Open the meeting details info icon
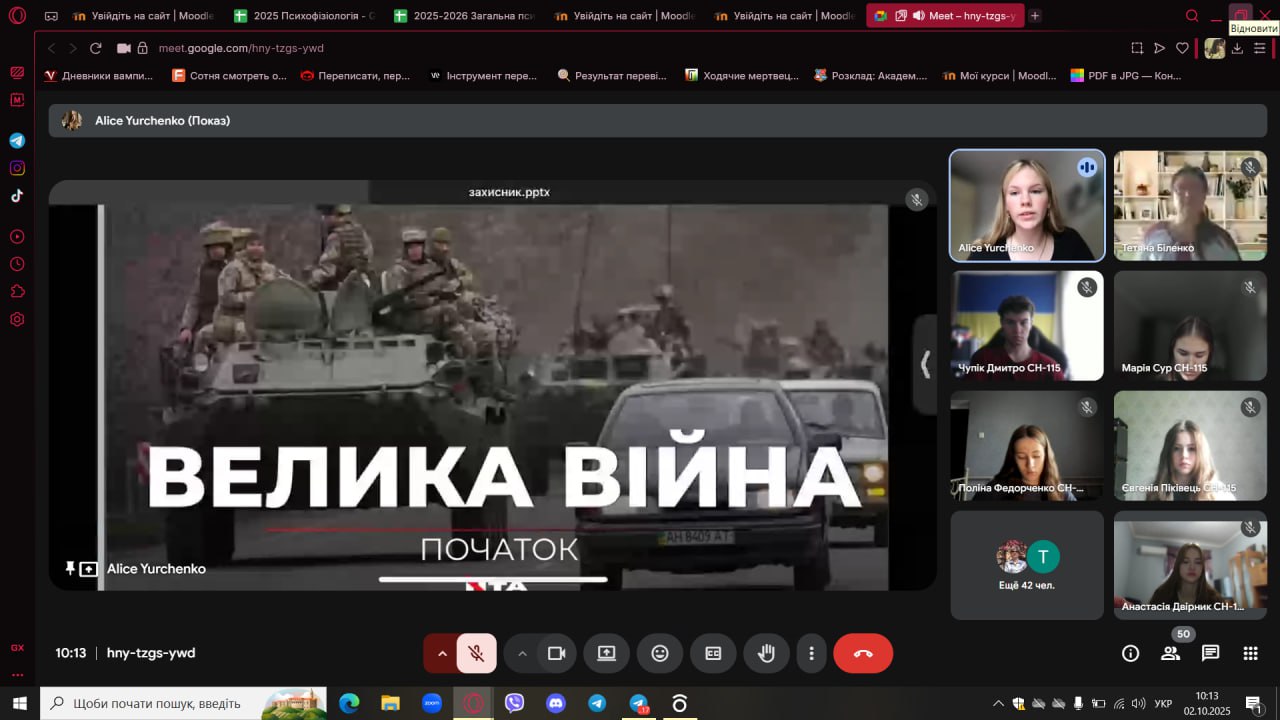This screenshot has width=1280, height=720. pos(1130,653)
